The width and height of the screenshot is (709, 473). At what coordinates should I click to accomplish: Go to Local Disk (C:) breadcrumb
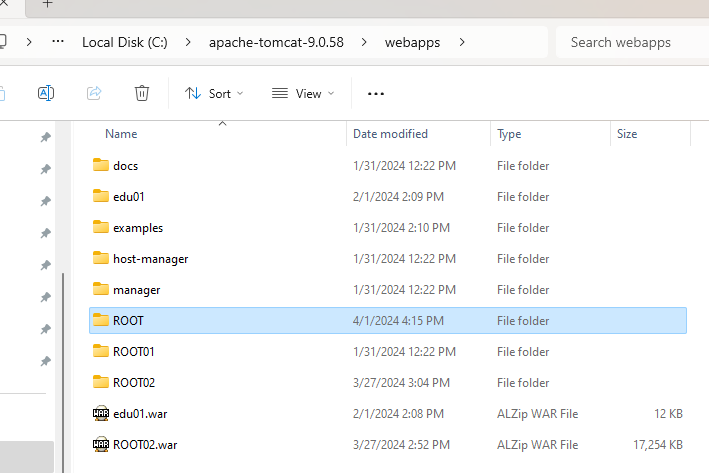pyautogui.click(x=125, y=42)
